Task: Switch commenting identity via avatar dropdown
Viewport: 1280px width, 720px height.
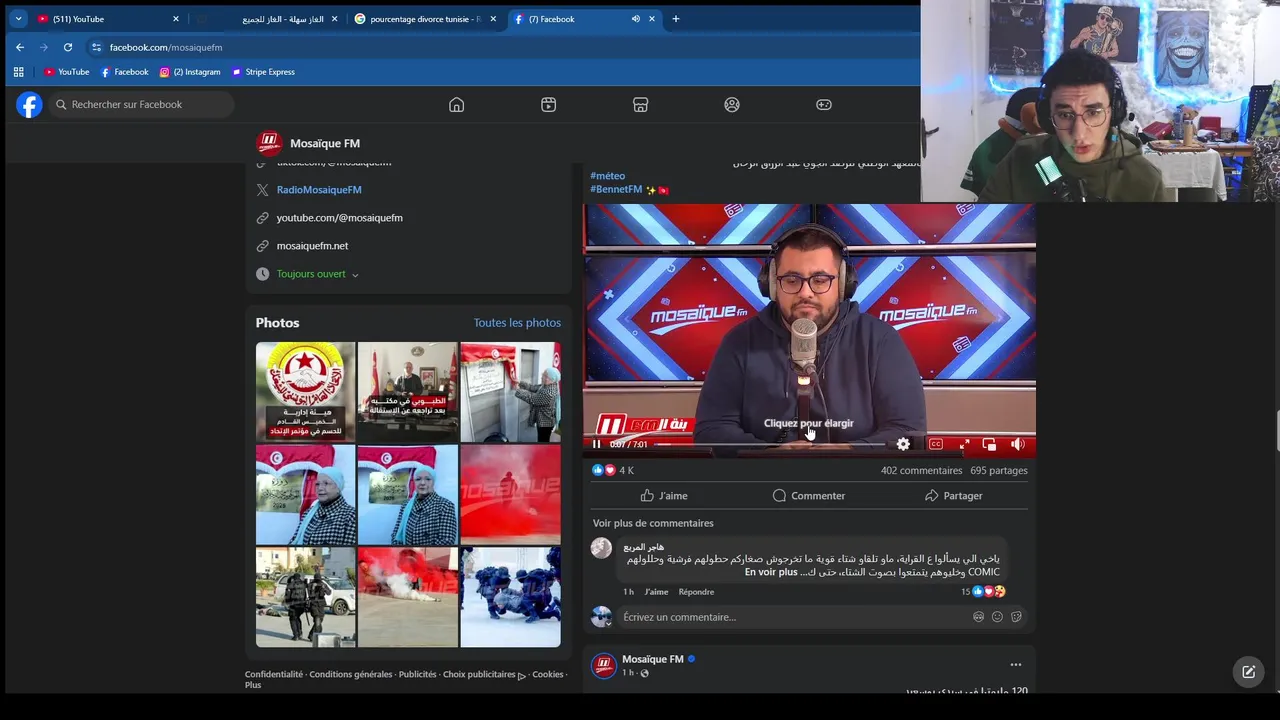Action: click(x=601, y=617)
